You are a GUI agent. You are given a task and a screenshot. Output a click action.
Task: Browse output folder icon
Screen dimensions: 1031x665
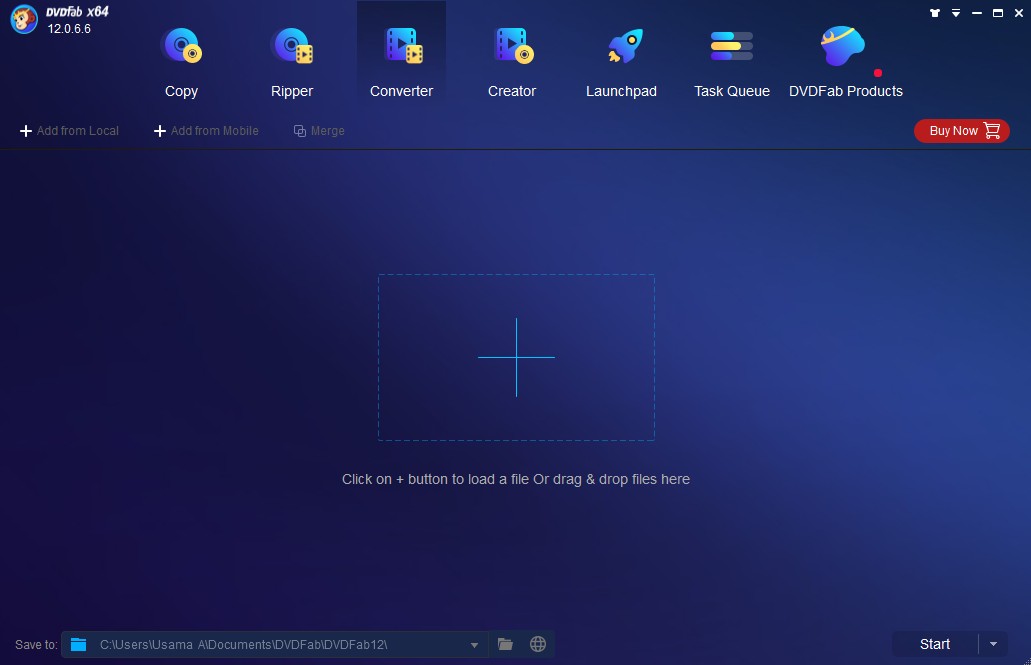506,644
